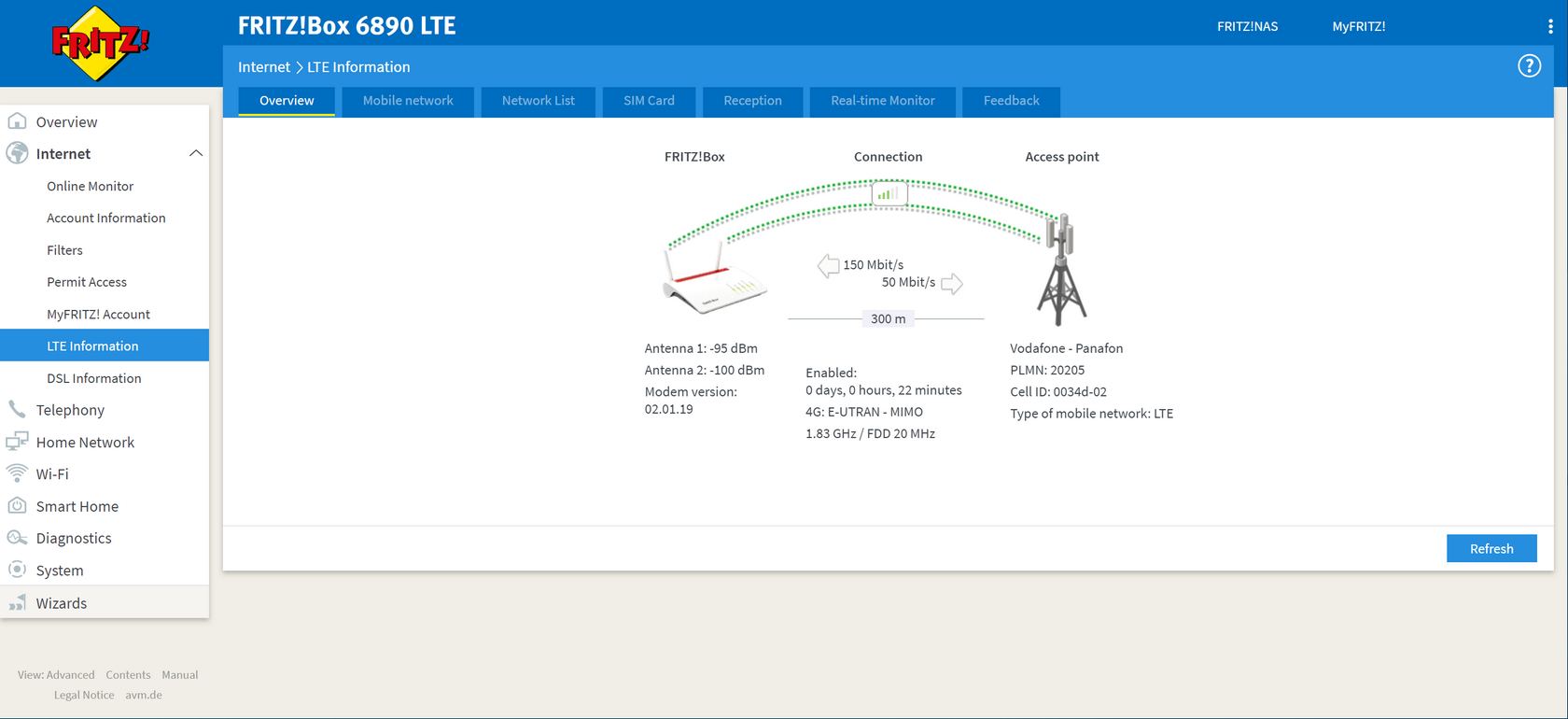This screenshot has height=719, width=1568.
Task: Click the 'PLMN: 20205' text
Action: [x=1047, y=370]
